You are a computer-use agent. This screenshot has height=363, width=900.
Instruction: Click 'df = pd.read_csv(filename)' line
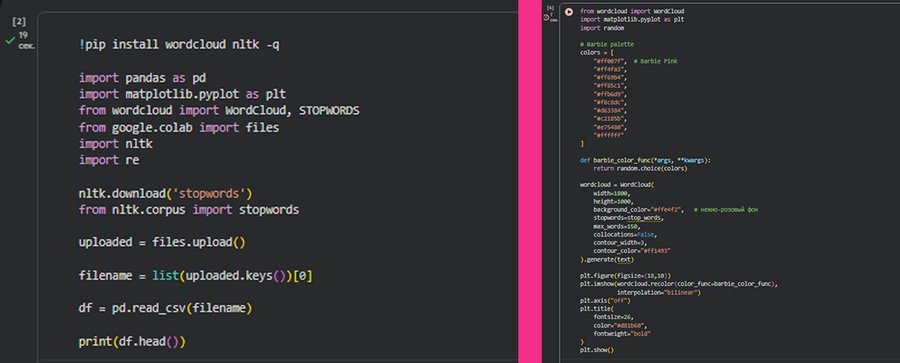click(165, 308)
